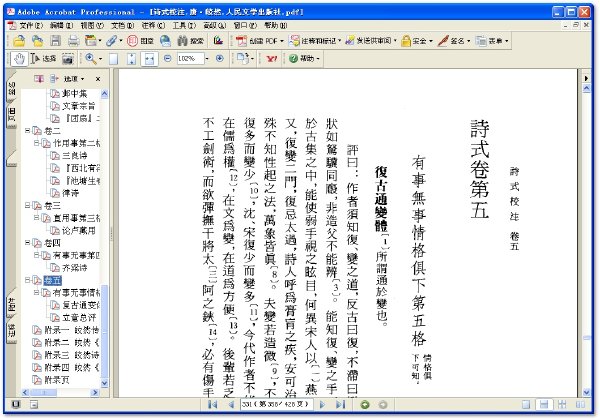
Task: Collapse the 卷三 bookmark node
Action: click(x=27, y=205)
